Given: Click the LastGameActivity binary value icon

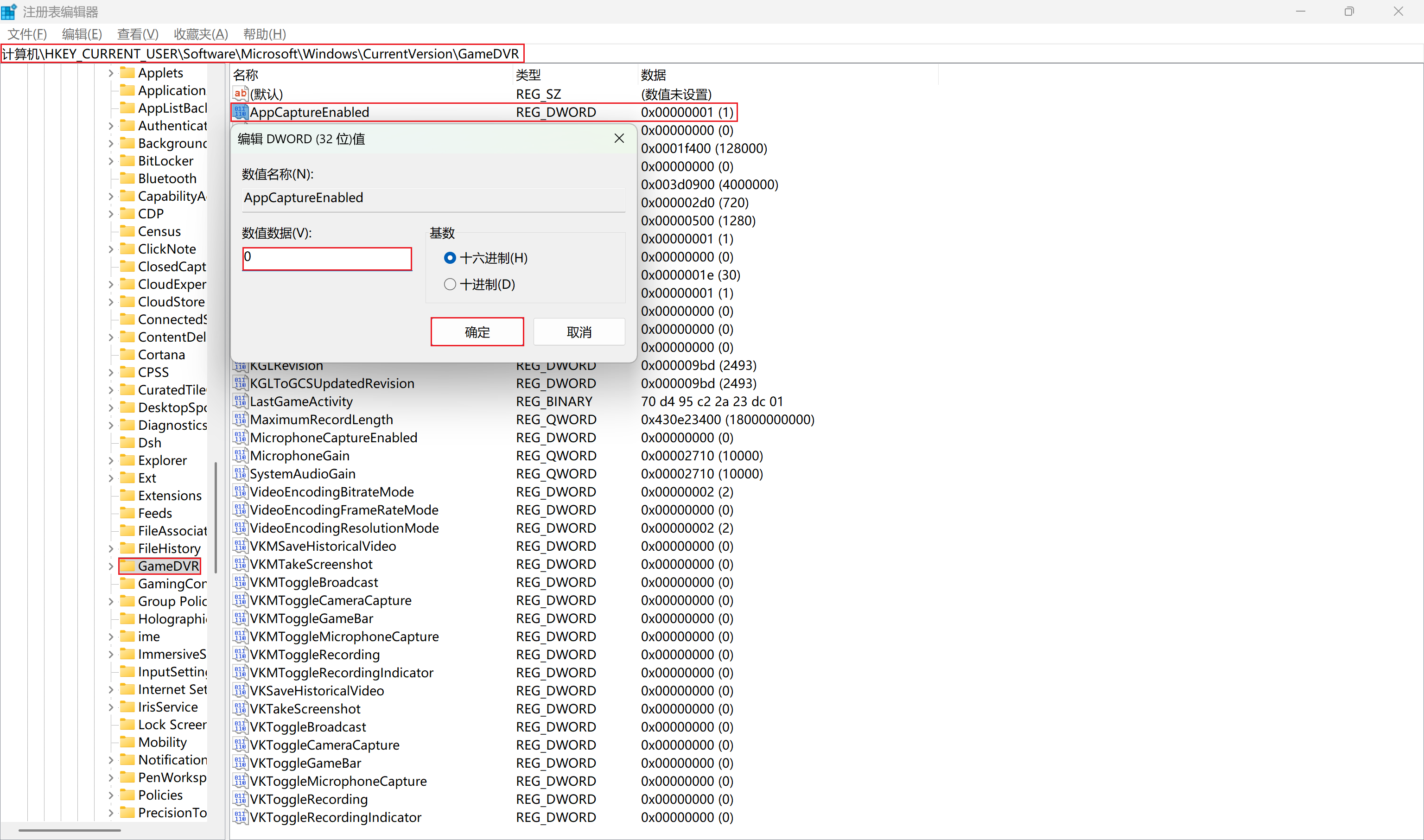Looking at the screenshot, I should coord(240,401).
